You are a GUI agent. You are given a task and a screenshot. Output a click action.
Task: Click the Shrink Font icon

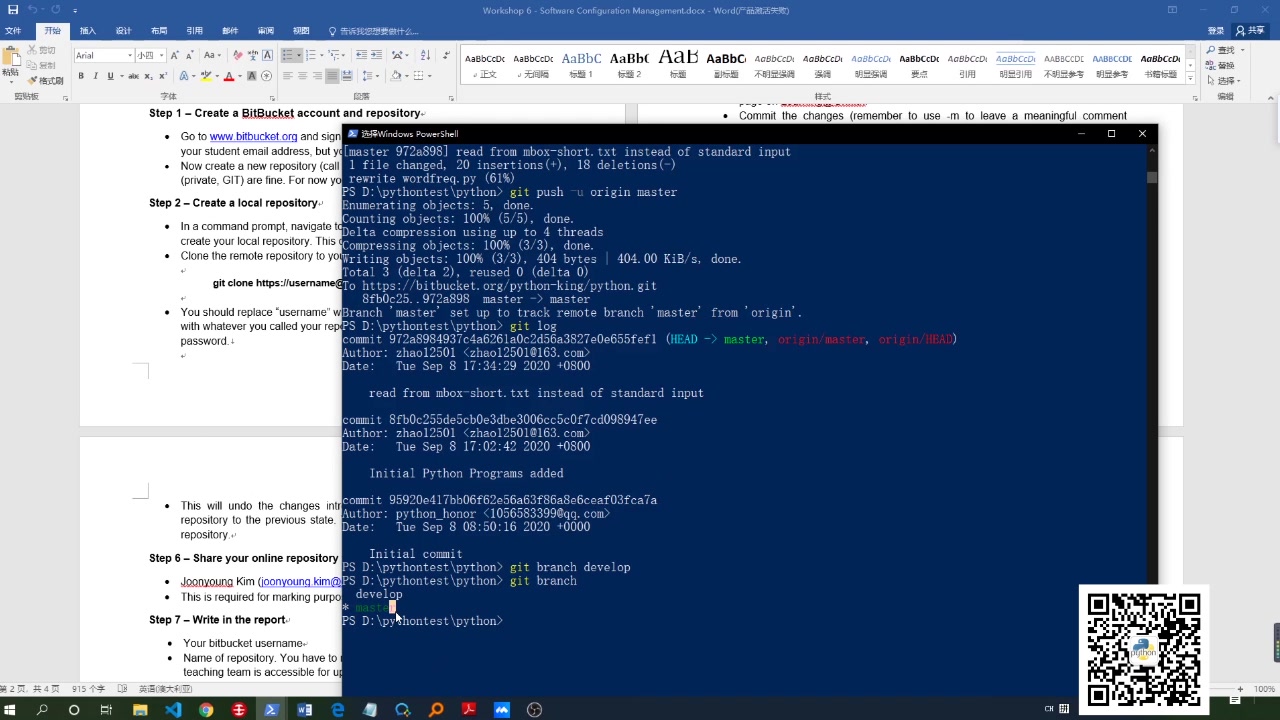pos(190,55)
